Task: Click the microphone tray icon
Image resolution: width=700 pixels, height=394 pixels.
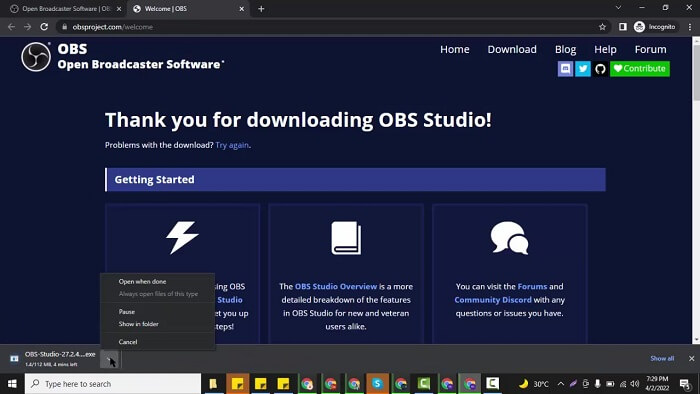Action: pyautogui.click(x=597, y=384)
